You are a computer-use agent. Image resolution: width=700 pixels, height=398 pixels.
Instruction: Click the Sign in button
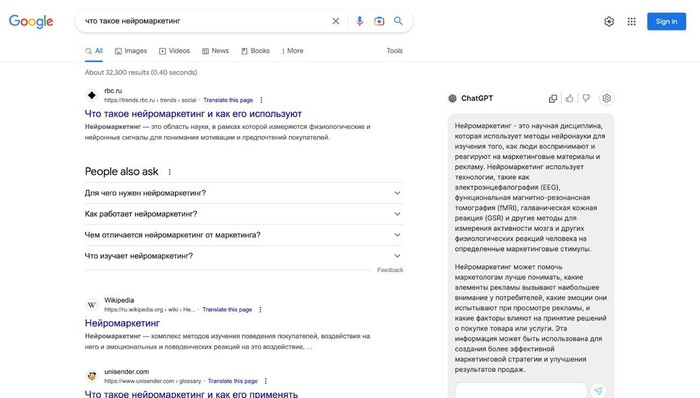[x=666, y=21]
